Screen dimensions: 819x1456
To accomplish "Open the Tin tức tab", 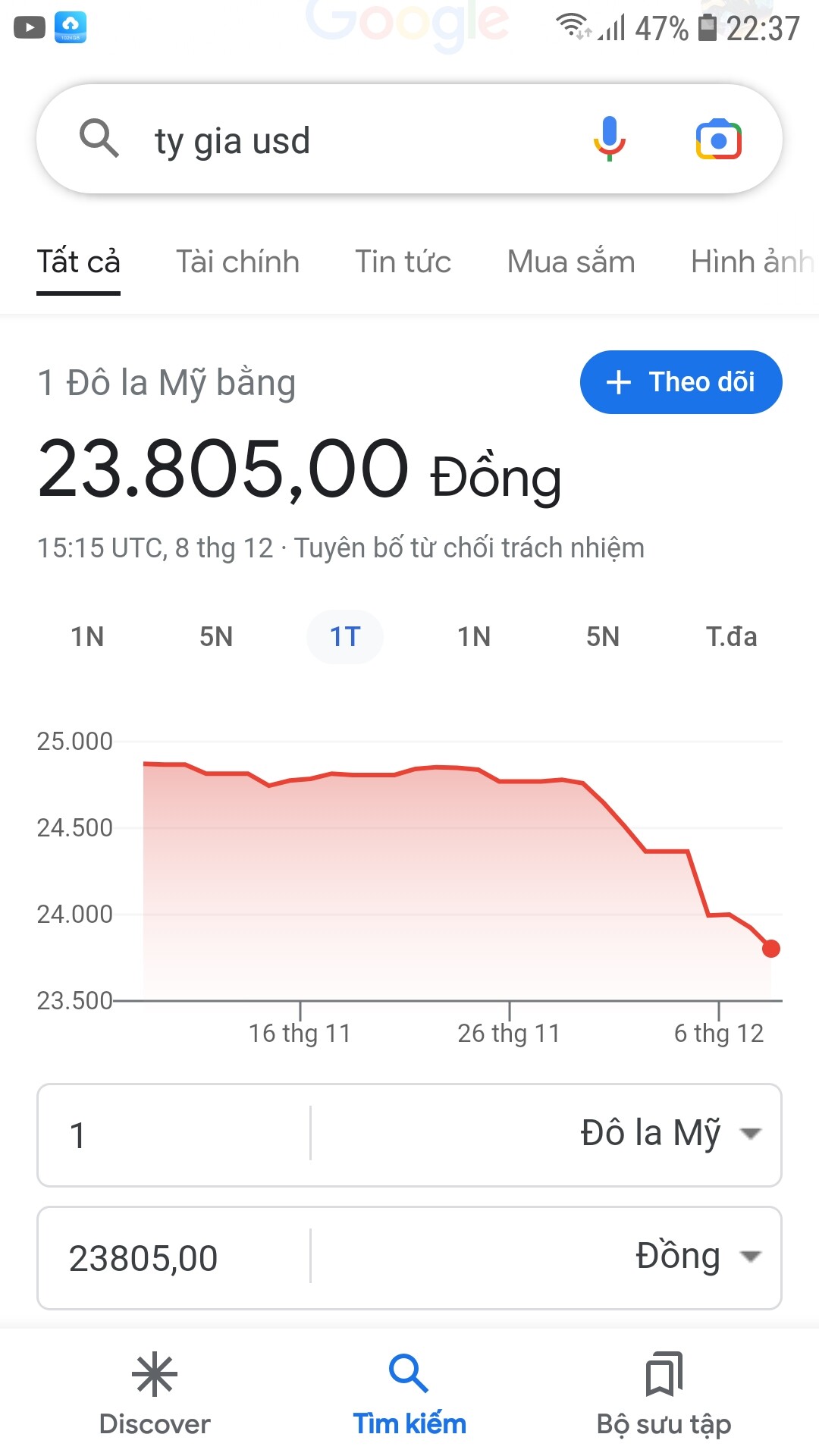I will click(x=403, y=262).
